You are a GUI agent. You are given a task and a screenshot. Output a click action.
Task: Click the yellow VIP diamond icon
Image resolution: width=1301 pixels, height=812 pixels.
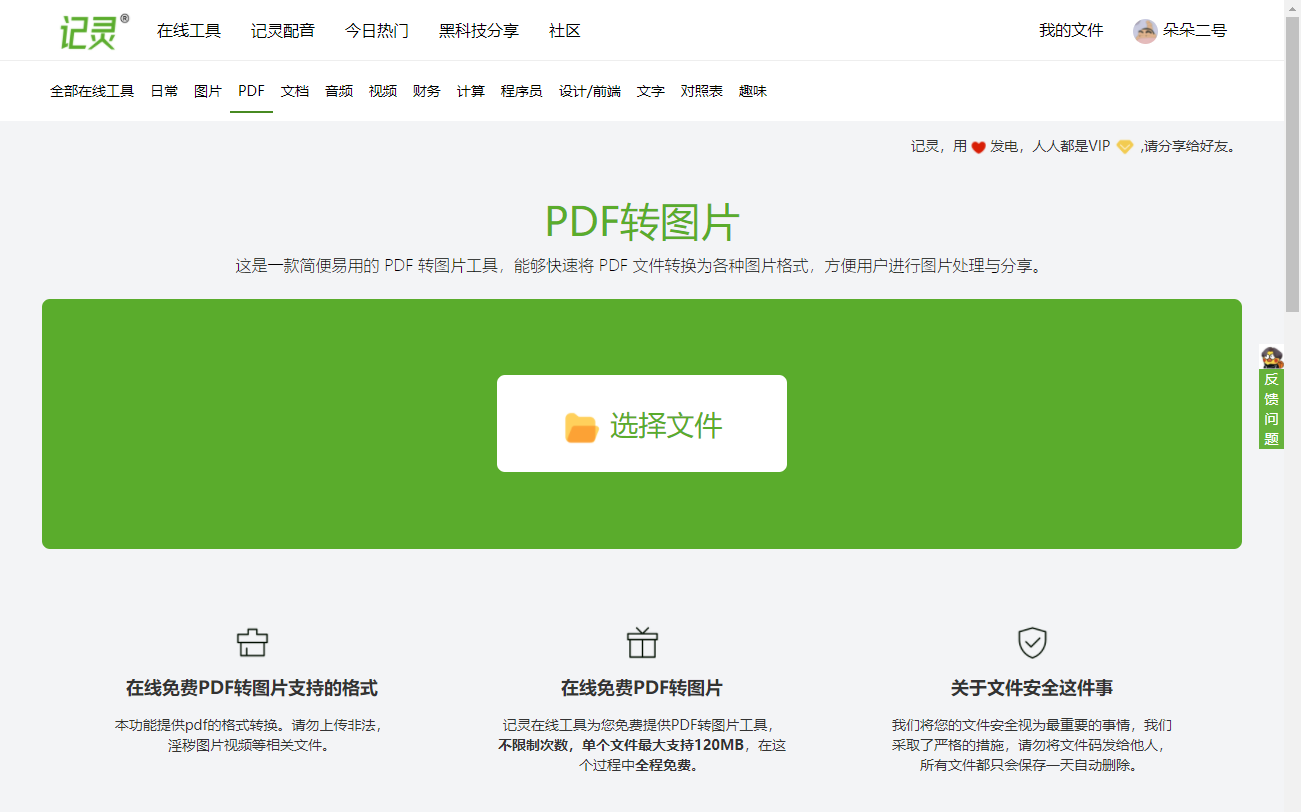click(x=1125, y=147)
